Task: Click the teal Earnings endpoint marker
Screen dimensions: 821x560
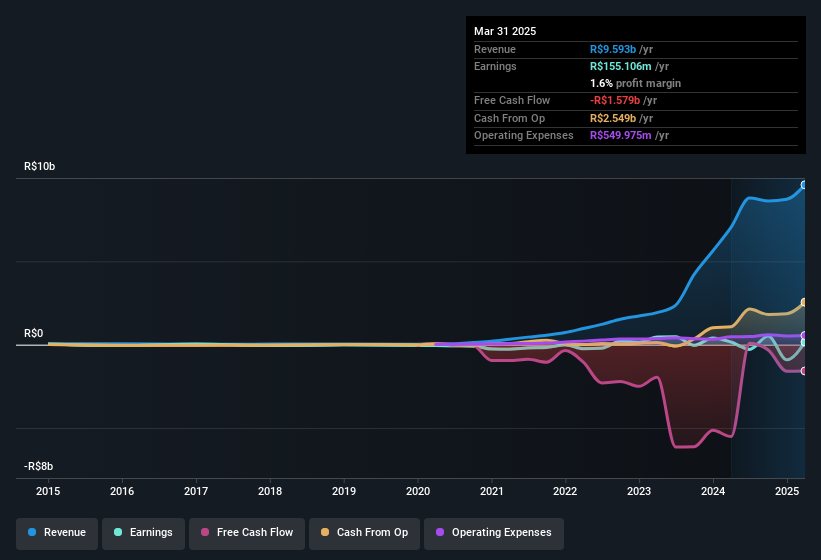Action: click(804, 342)
